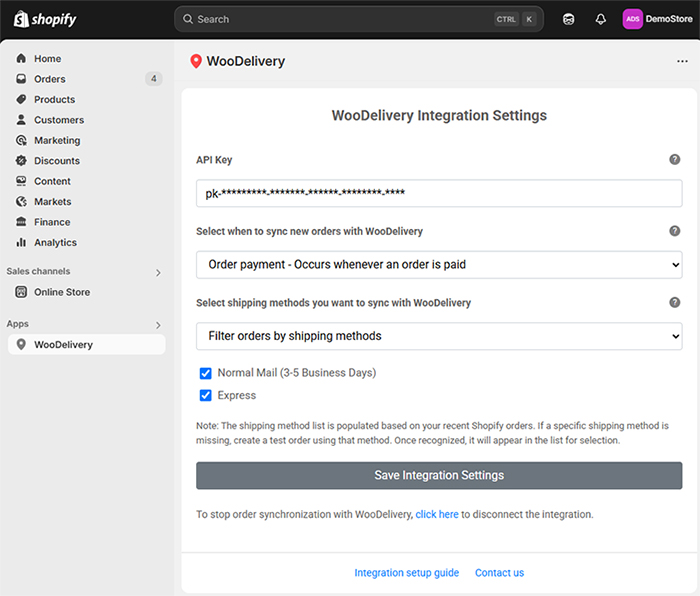Focus the top Search bar
The width and height of the screenshot is (700, 596).
click(x=359, y=19)
